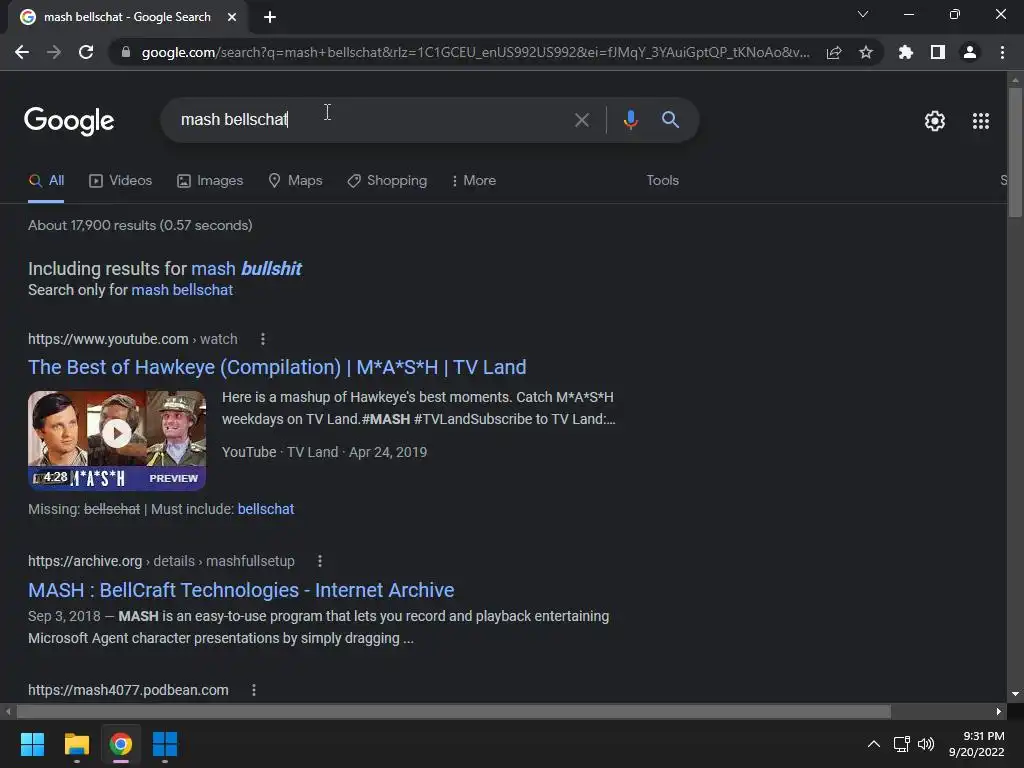Search only for mash bellschat
The image size is (1024, 768).
182,290
